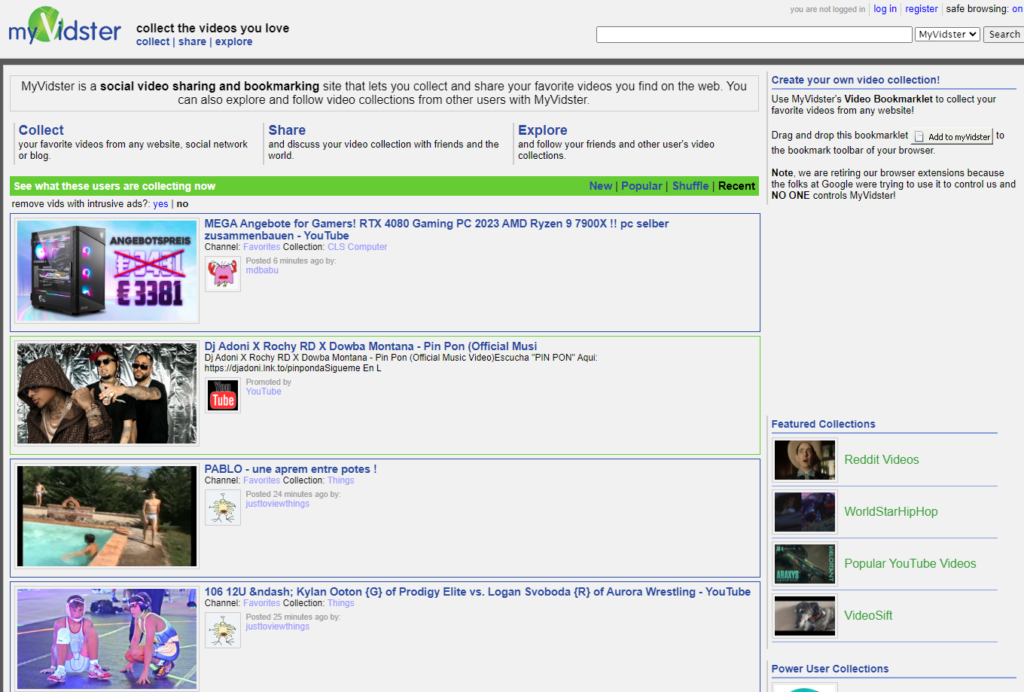The image size is (1024, 692).
Task: Open mdbabu's pink crab avatar
Action: point(223,274)
